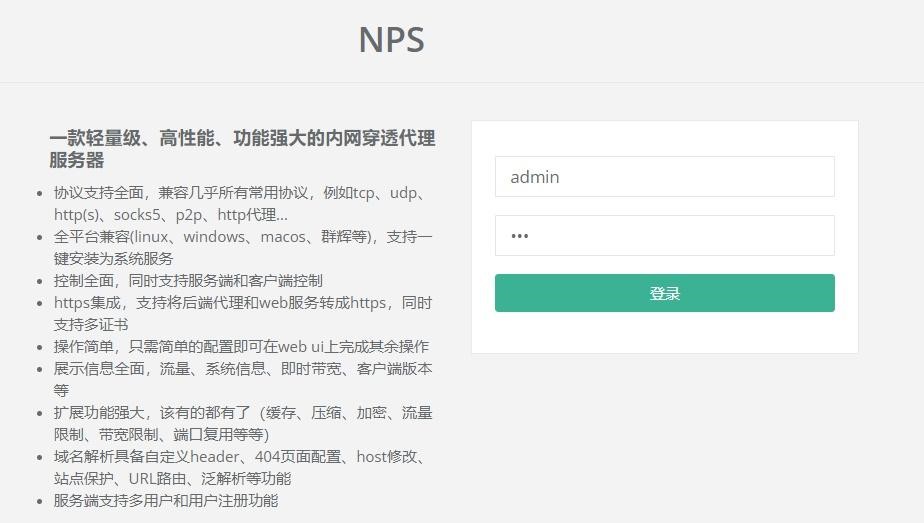Viewport: 924px width, 523px height.
Task: Click the https集成 feature bullet
Action: [x=242, y=313]
